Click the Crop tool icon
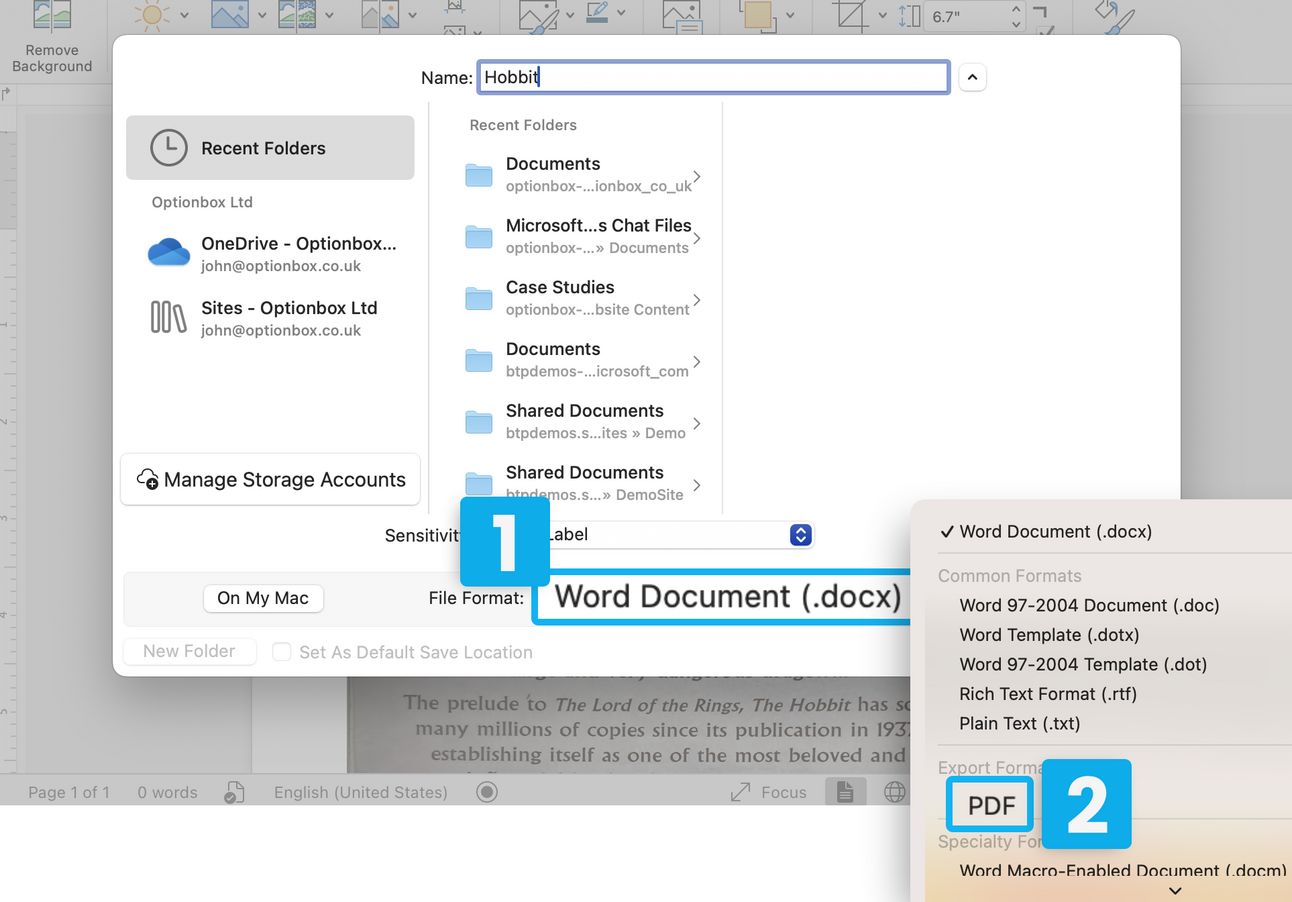Image resolution: width=1292 pixels, height=902 pixels. (853, 15)
